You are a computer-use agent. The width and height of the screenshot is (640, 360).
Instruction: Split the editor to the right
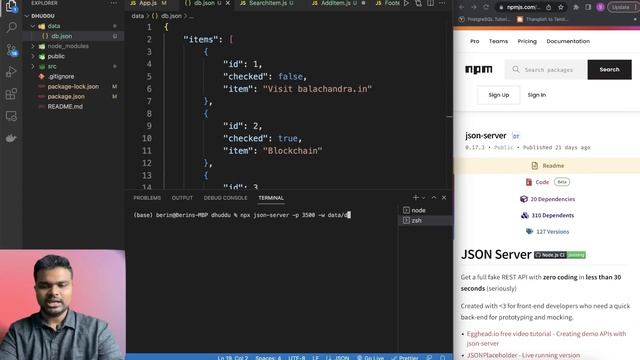pos(430,3)
